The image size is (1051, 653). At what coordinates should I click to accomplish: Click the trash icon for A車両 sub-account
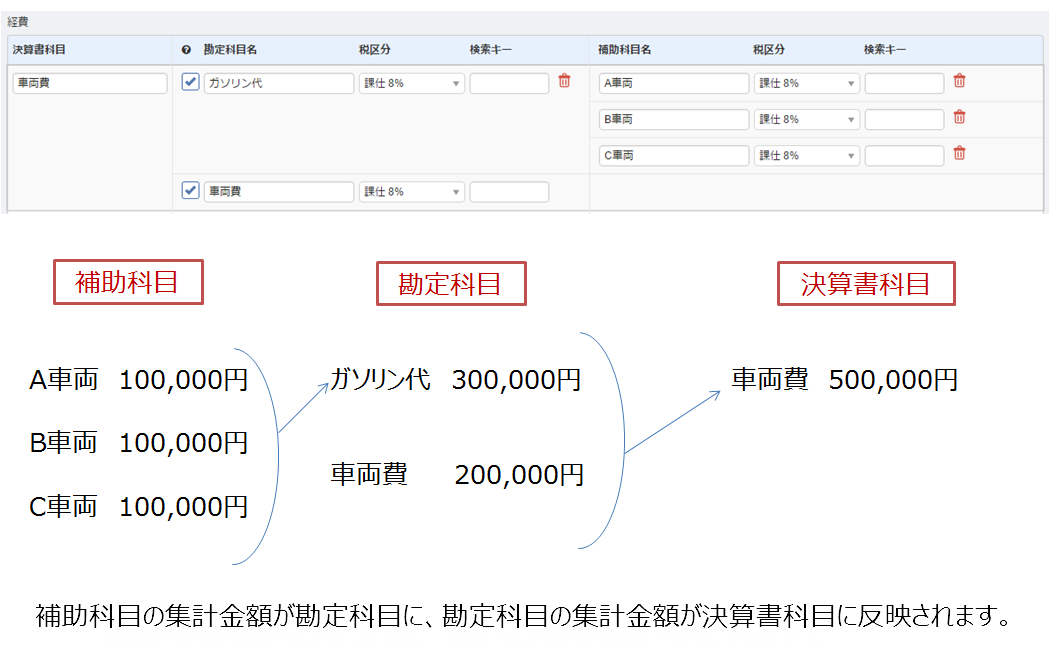coord(959,82)
